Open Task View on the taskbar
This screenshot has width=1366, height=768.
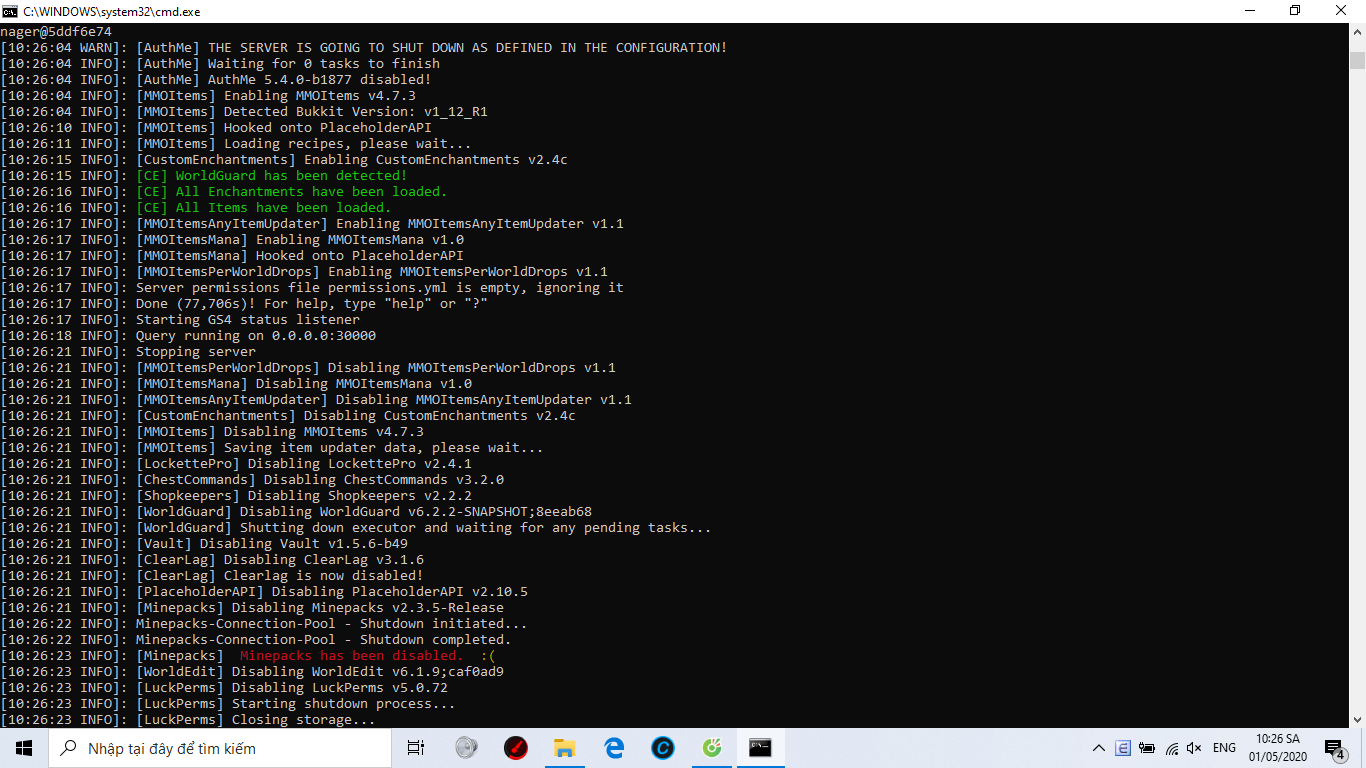tap(416, 748)
